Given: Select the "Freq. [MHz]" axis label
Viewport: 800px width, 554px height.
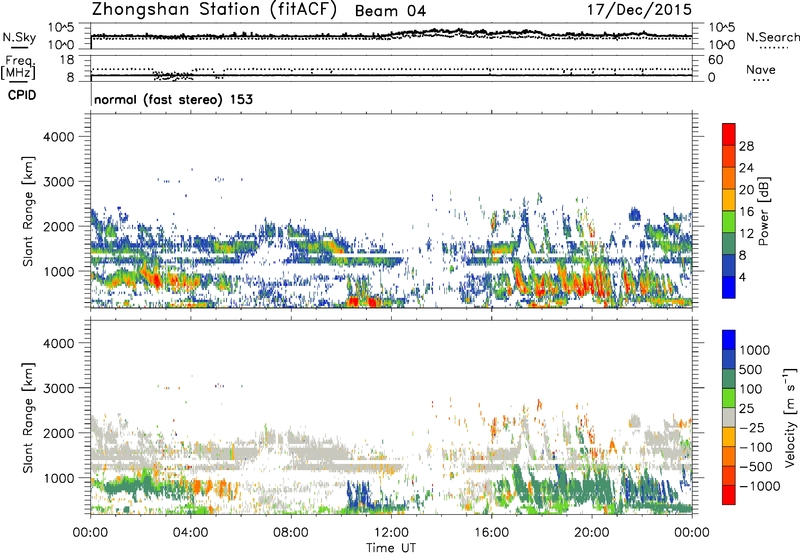Looking at the screenshot, I should (x=18, y=68).
